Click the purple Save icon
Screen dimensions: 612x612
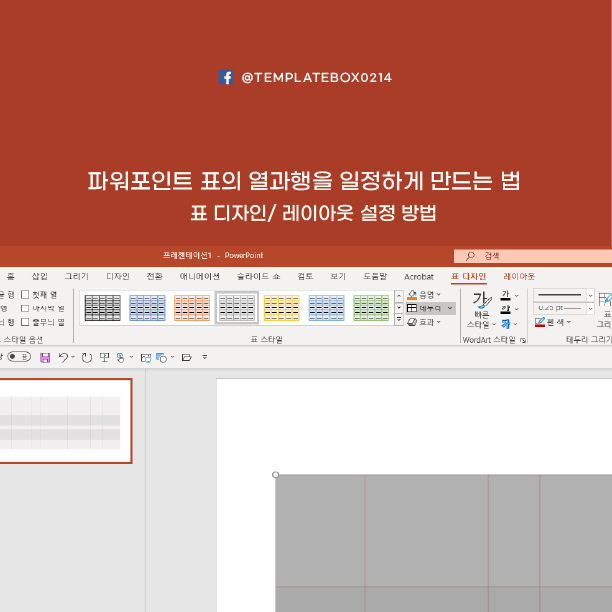point(45,357)
